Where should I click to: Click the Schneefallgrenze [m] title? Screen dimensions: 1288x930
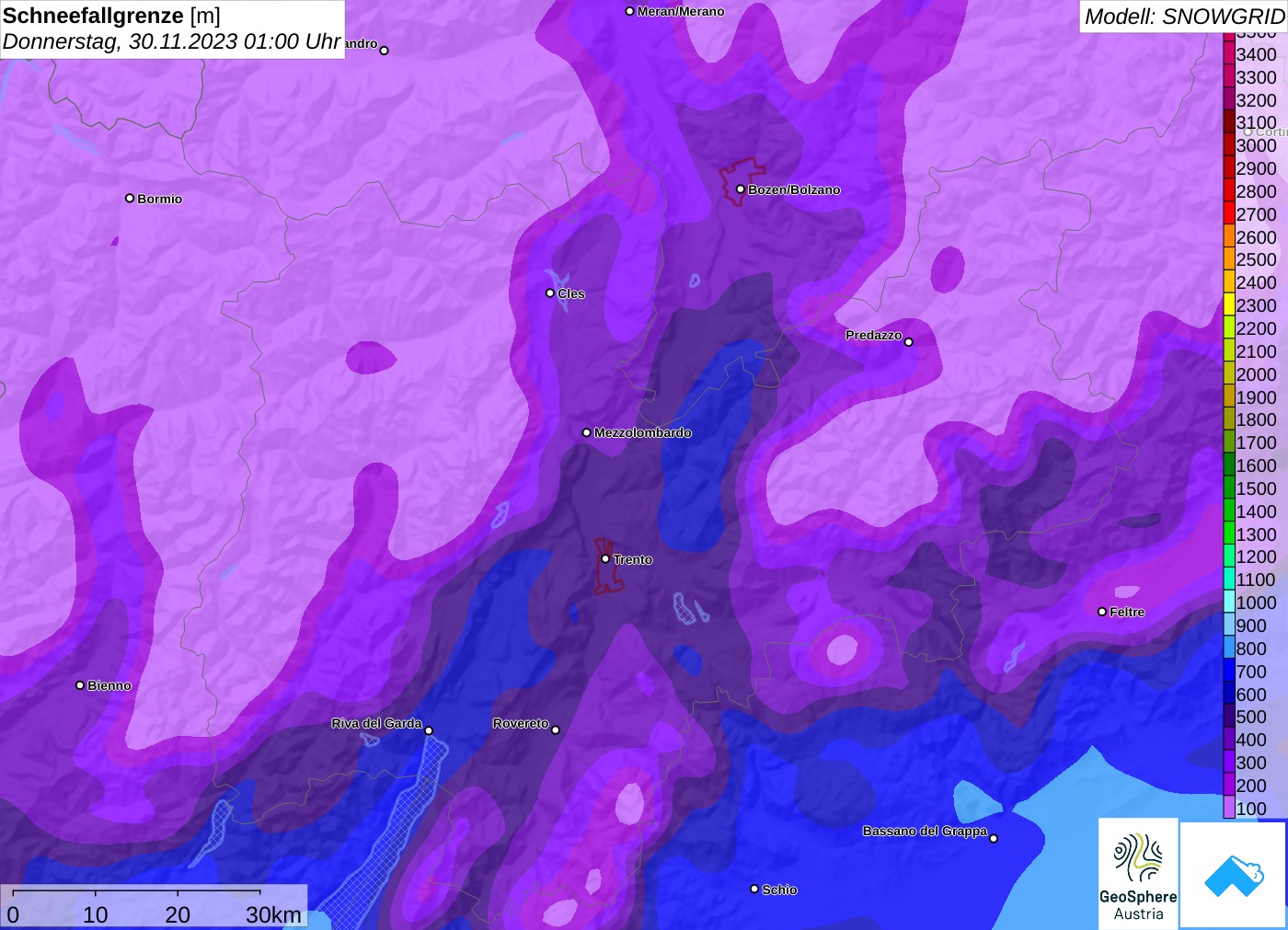click(111, 16)
